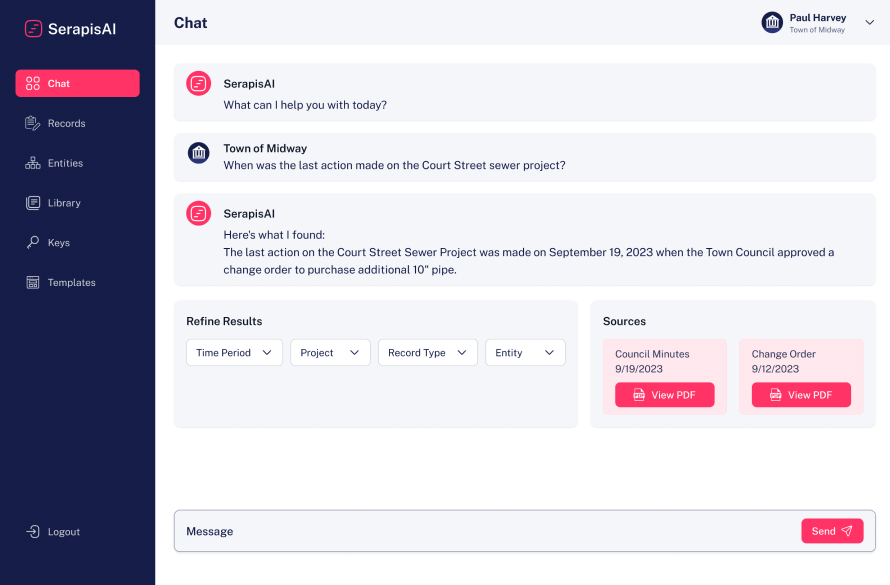Open the Project filter dropdown
Screen dimensions: 890x585
pos(330,353)
